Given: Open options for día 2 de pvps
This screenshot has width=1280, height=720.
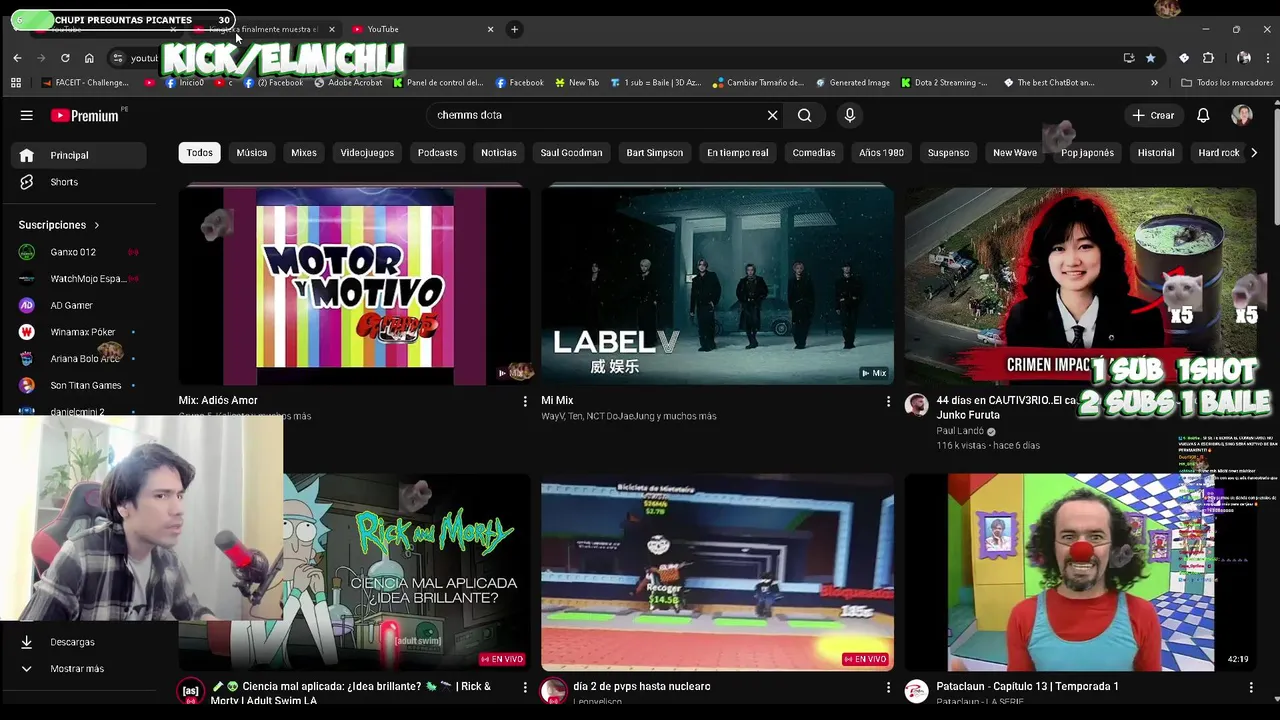Looking at the screenshot, I should click(x=888, y=687).
